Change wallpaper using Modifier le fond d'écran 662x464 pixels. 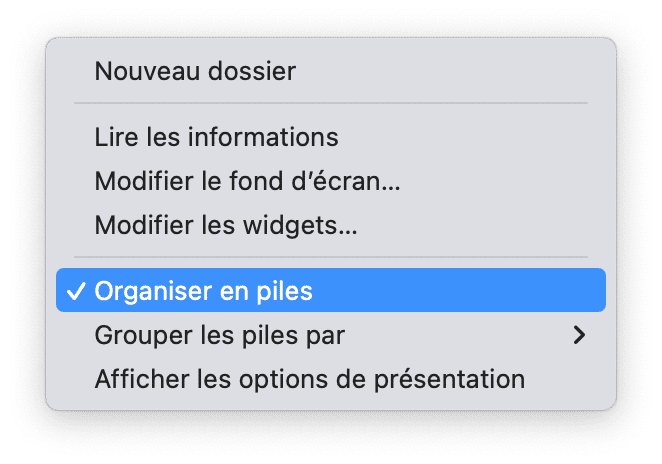click(x=331, y=181)
